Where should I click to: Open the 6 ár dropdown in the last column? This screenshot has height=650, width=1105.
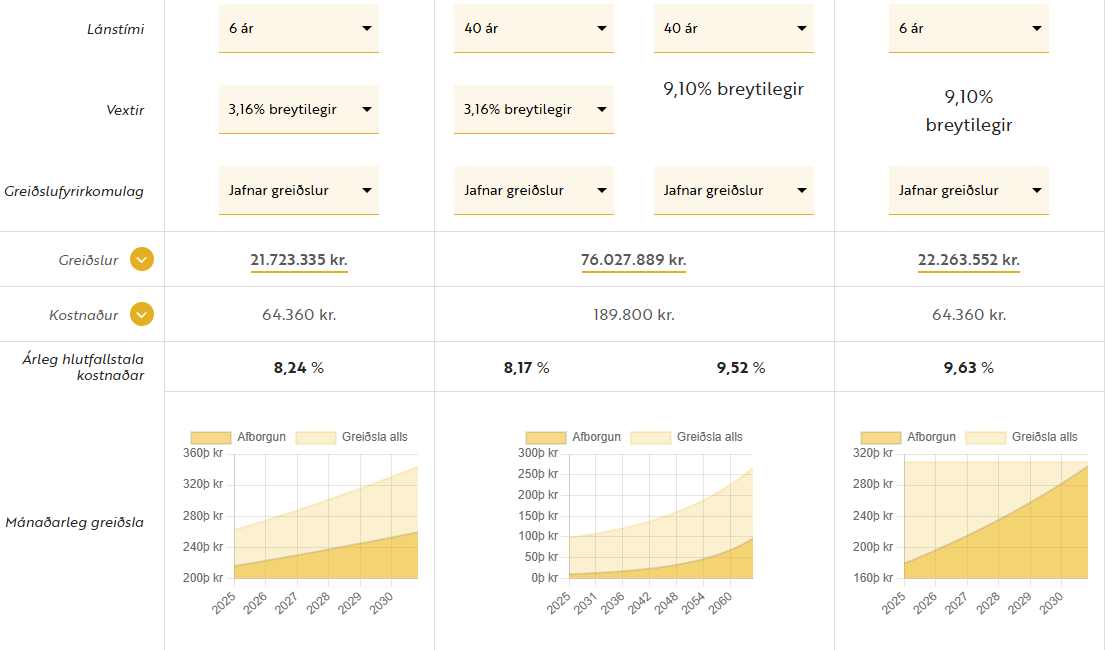(x=968, y=28)
